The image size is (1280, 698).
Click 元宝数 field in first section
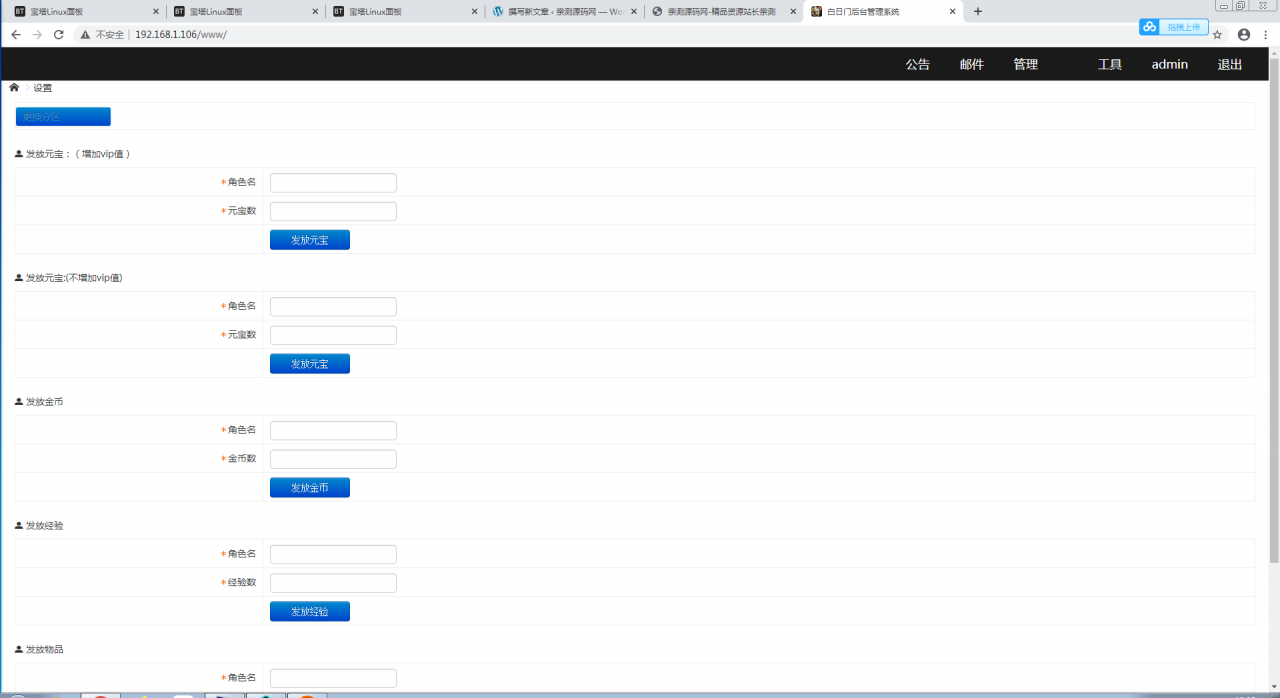(x=333, y=211)
